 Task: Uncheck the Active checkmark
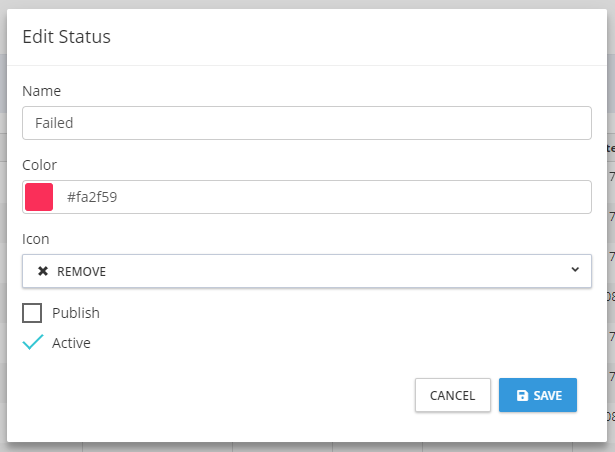[33, 343]
